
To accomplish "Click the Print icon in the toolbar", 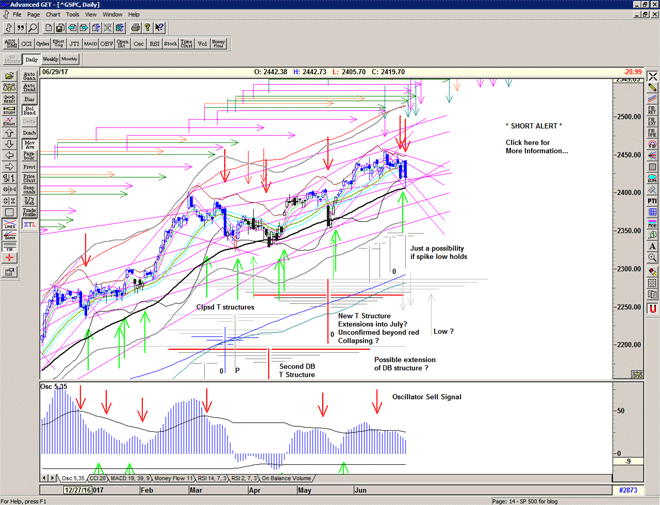I will (x=135, y=28).
